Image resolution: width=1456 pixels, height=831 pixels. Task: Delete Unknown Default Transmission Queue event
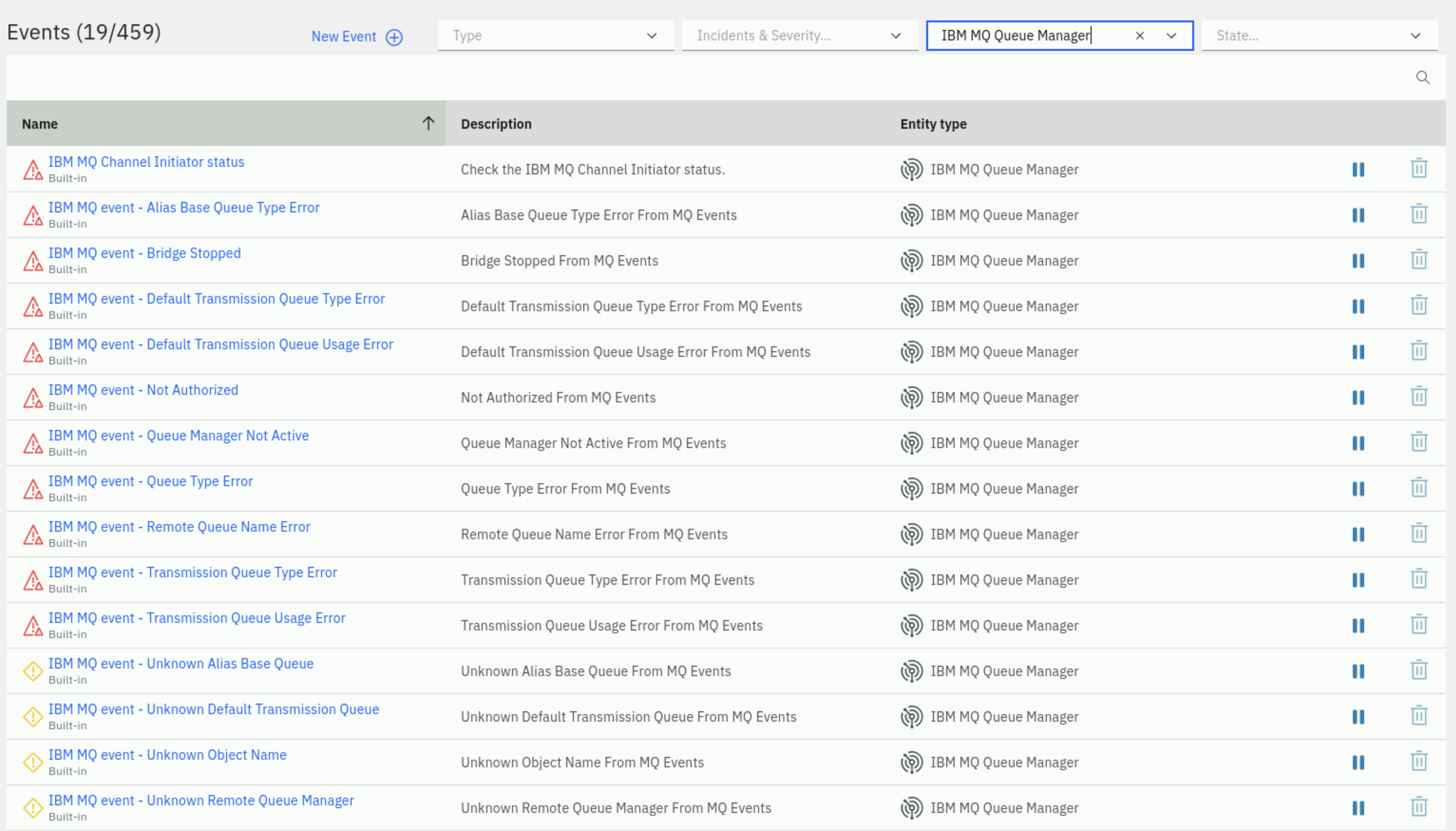tap(1419, 716)
